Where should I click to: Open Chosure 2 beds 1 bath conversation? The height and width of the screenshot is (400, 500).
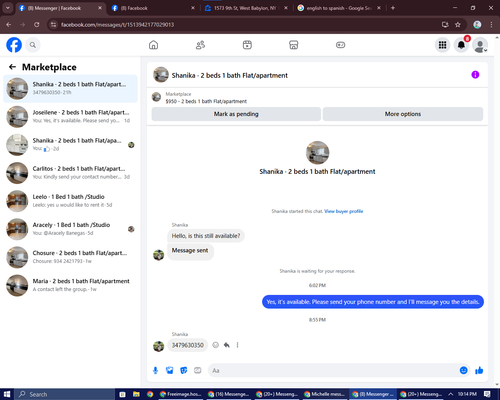pos(70,257)
